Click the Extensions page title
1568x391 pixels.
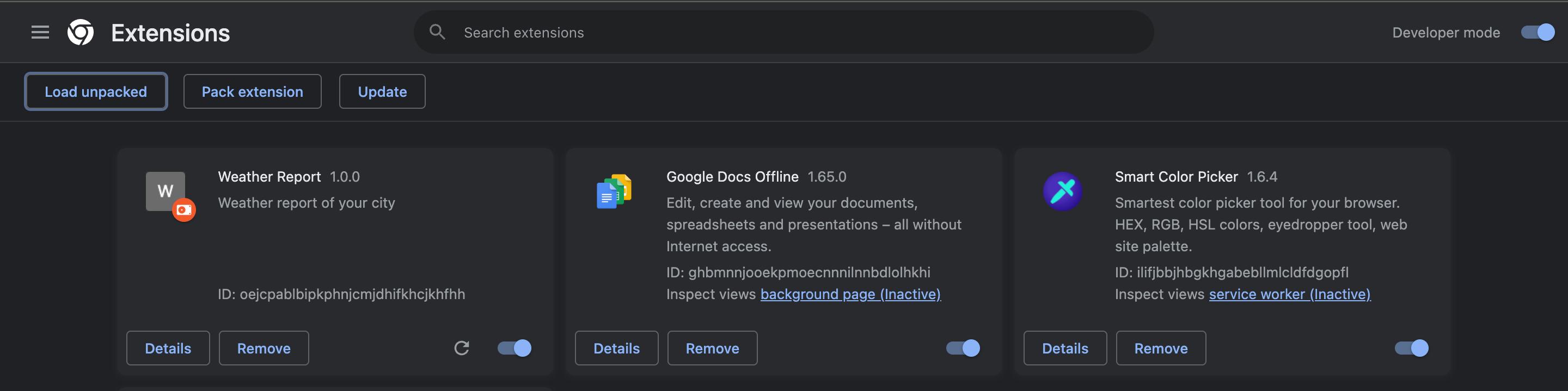(170, 33)
